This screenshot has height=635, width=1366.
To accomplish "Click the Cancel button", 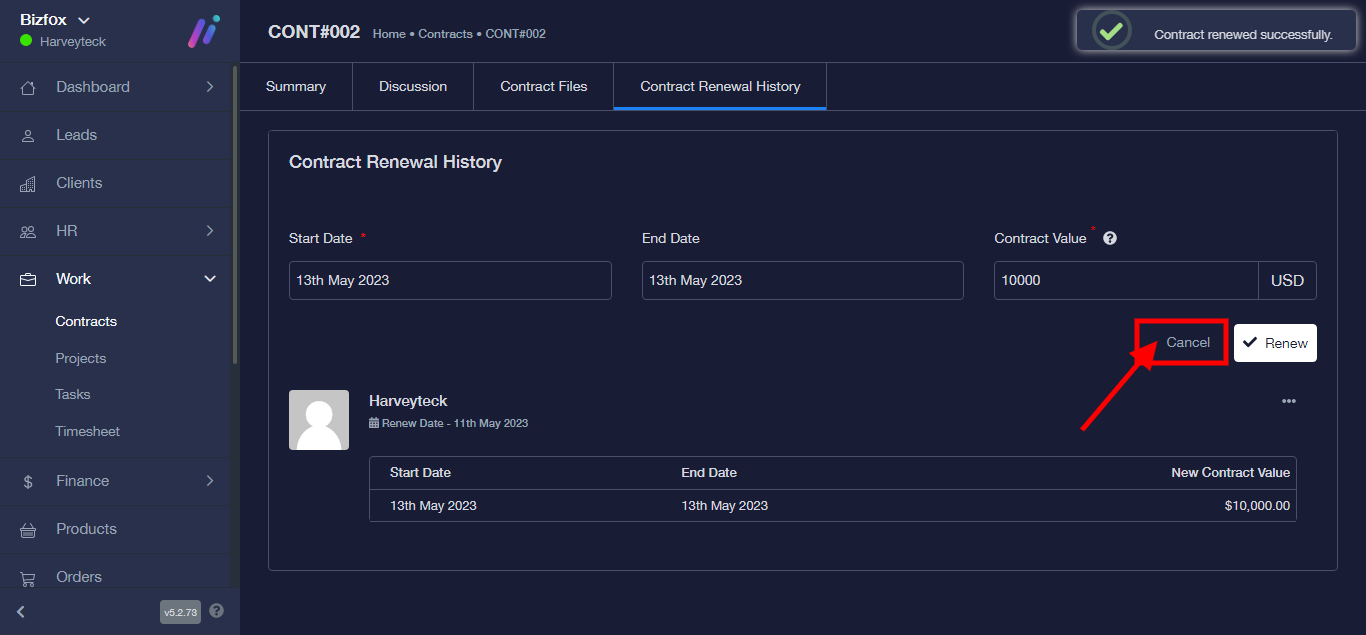I will tap(1188, 343).
